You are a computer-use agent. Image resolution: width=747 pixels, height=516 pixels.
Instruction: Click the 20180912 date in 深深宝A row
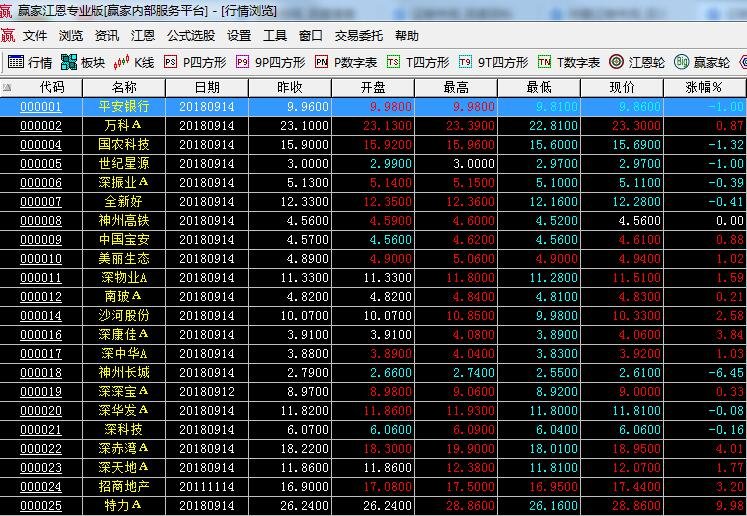tap(207, 392)
